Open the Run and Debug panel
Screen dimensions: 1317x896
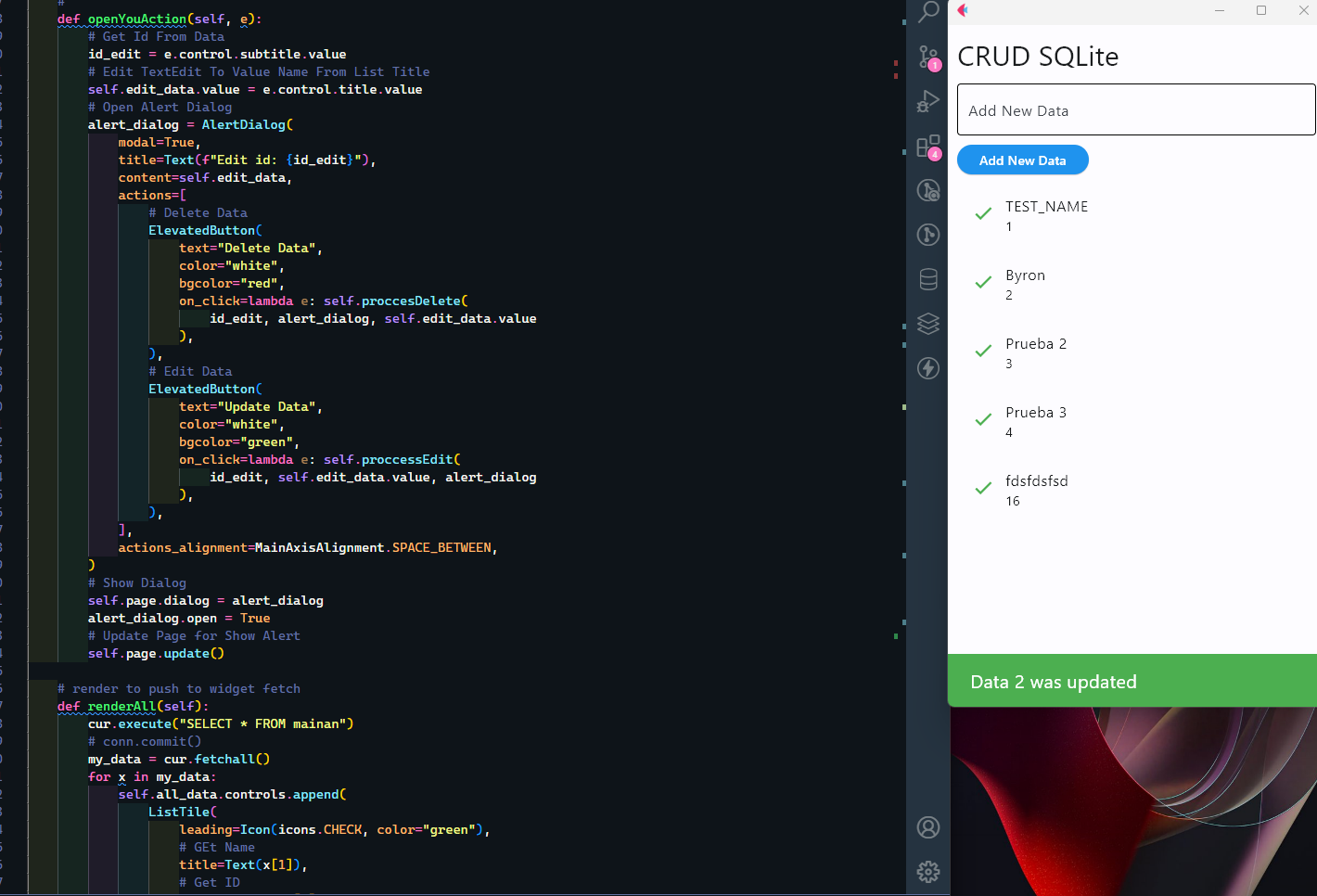[x=927, y=101]
